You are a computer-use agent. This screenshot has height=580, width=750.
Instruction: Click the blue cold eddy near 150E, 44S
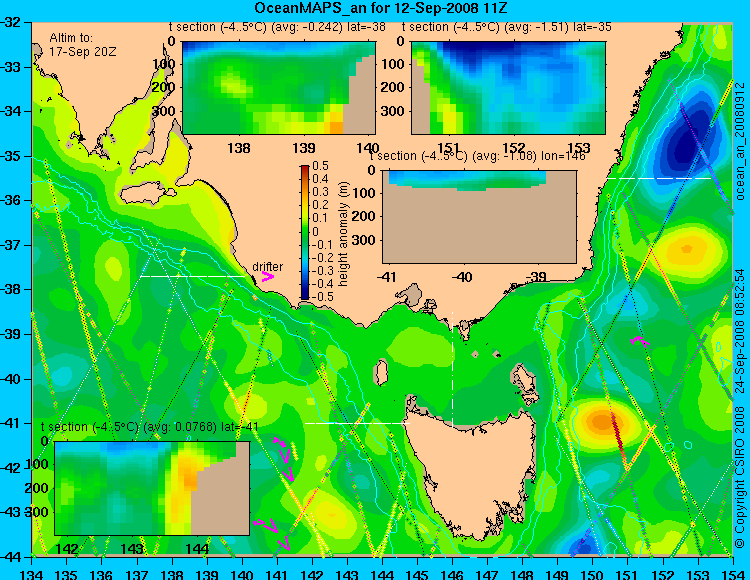tap(583, 544)
